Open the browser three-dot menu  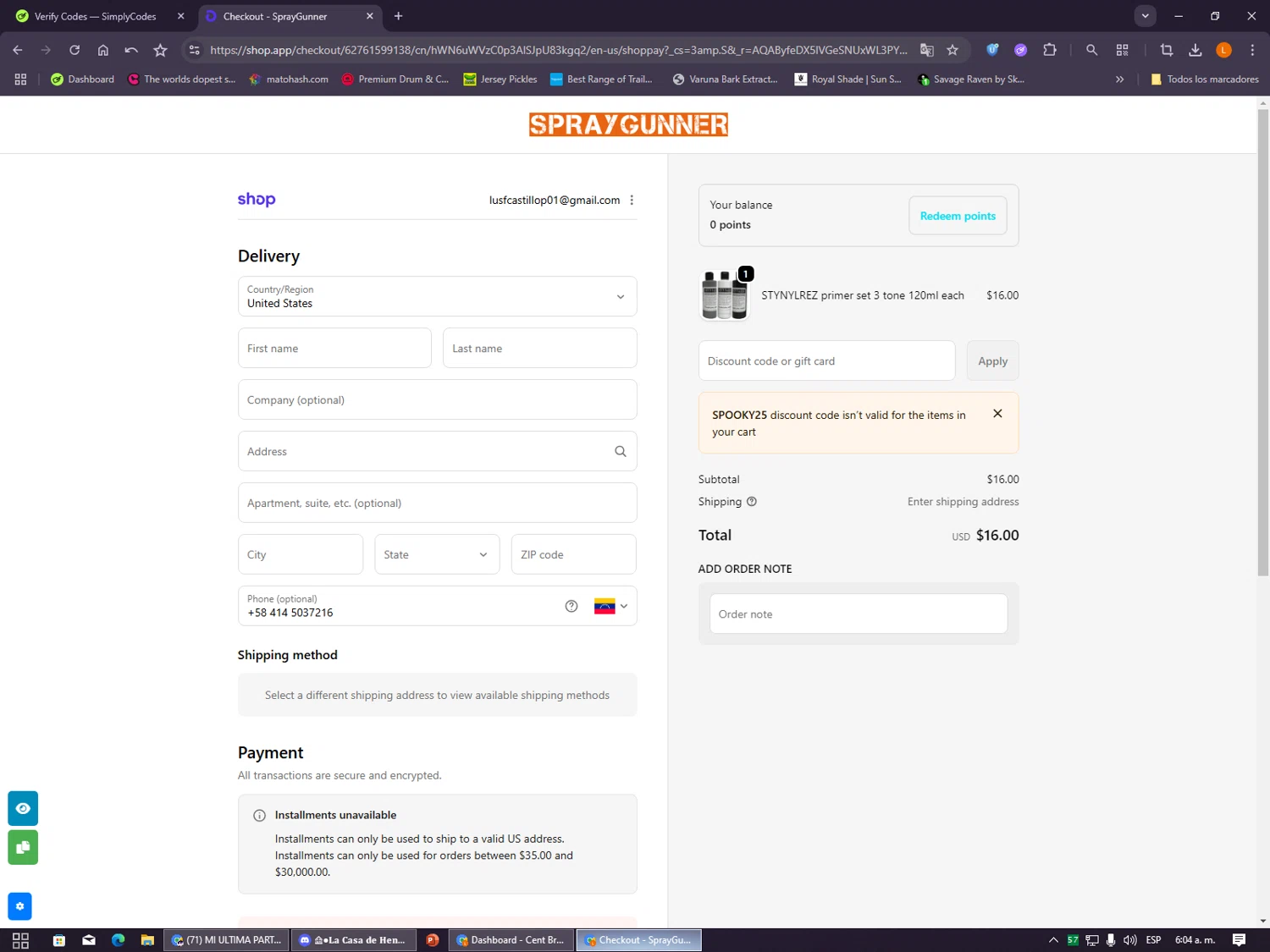coord(1252,50)
